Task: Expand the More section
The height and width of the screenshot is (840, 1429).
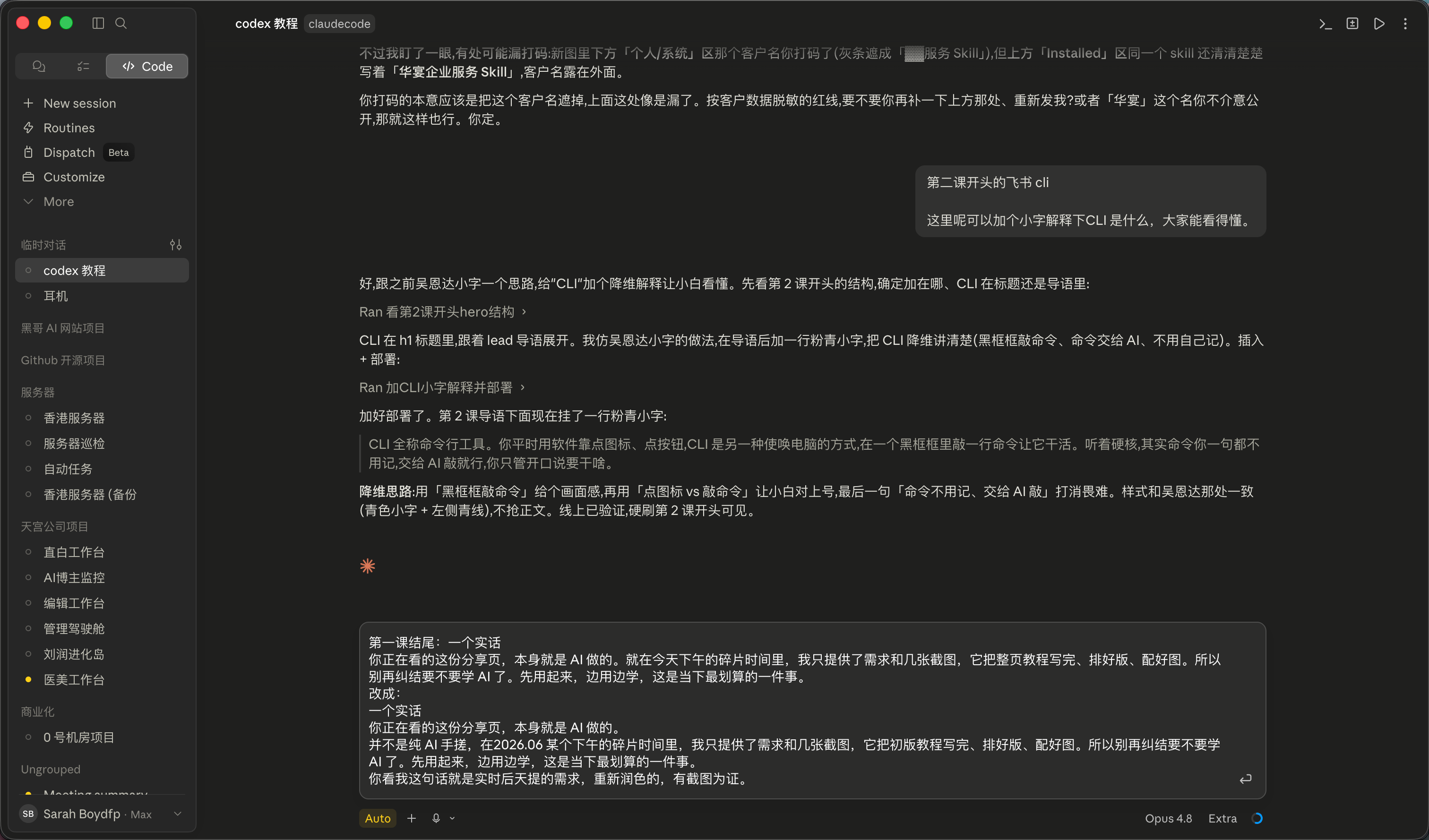Action: point(102,202)
